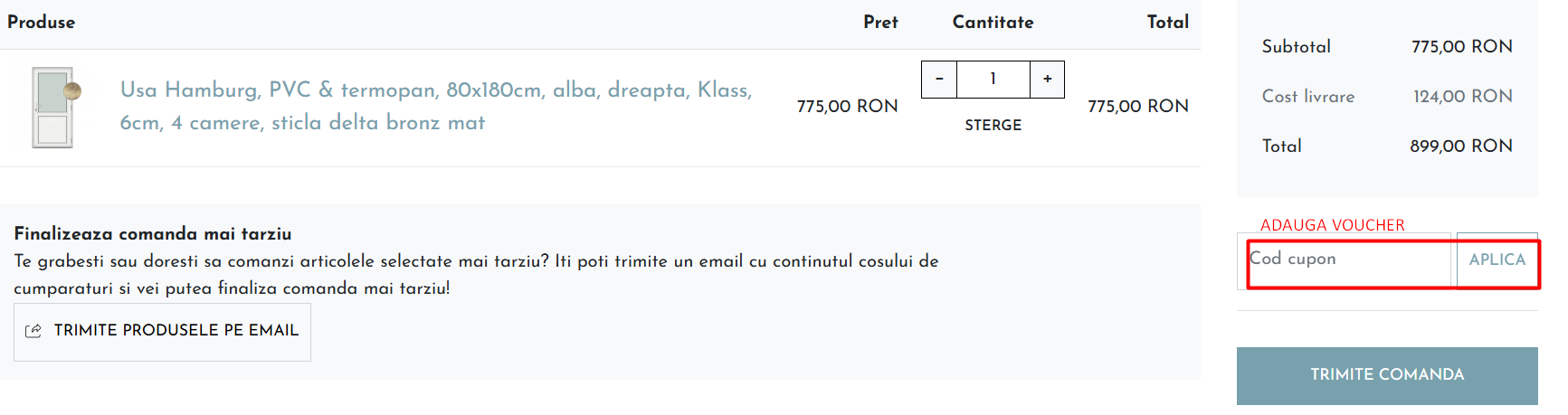This screenshot has height=415, width=1568.
Task: Click the Produse column header
Action: pyautogui.click(x=42, y=23)
